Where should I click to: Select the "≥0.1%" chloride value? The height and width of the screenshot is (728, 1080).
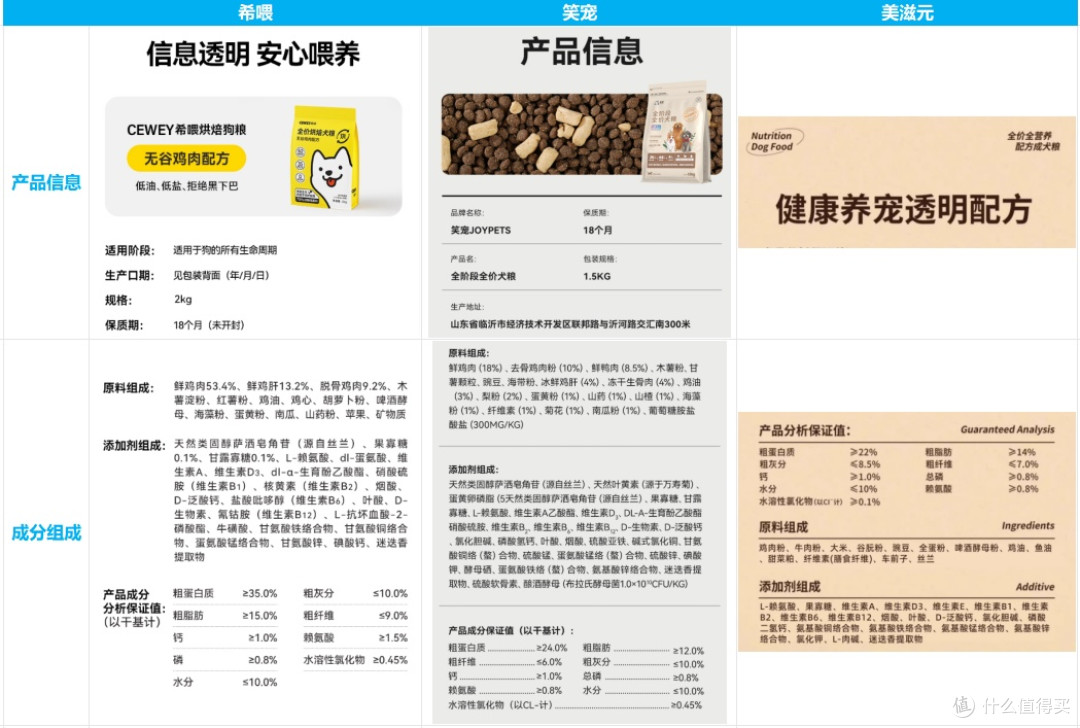coord(865,501)
